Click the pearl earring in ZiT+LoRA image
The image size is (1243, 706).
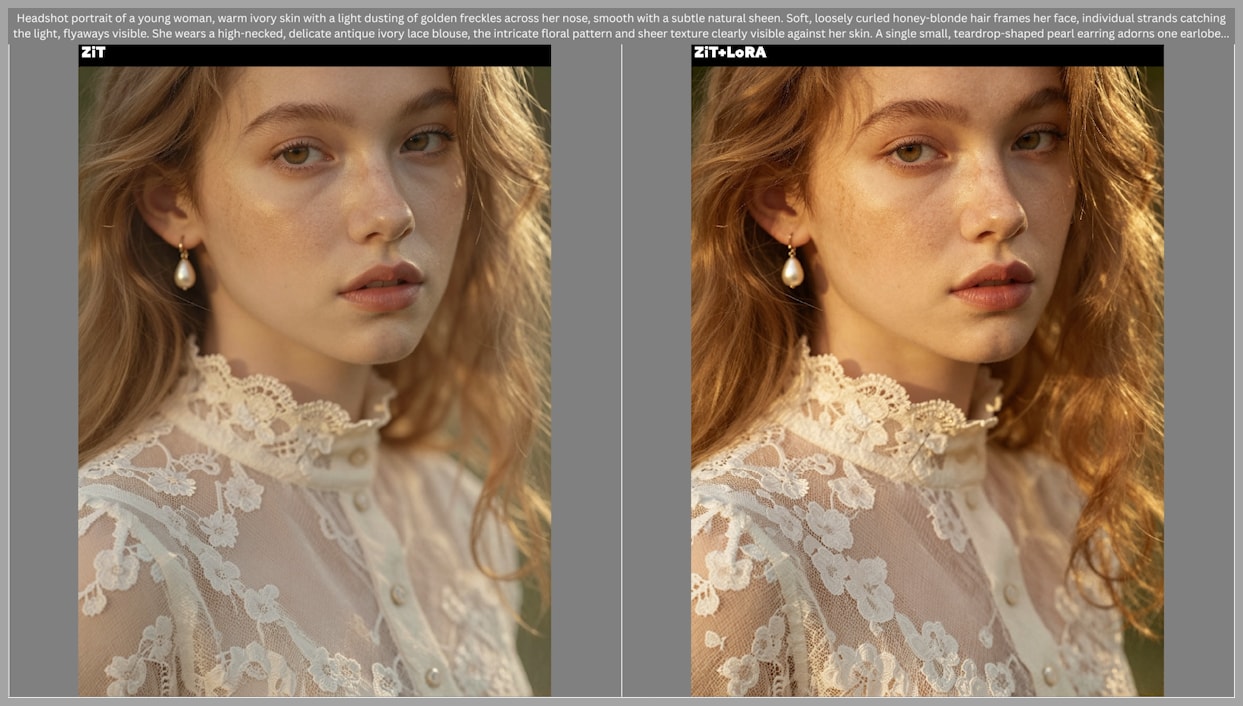[x=792, y=269]
